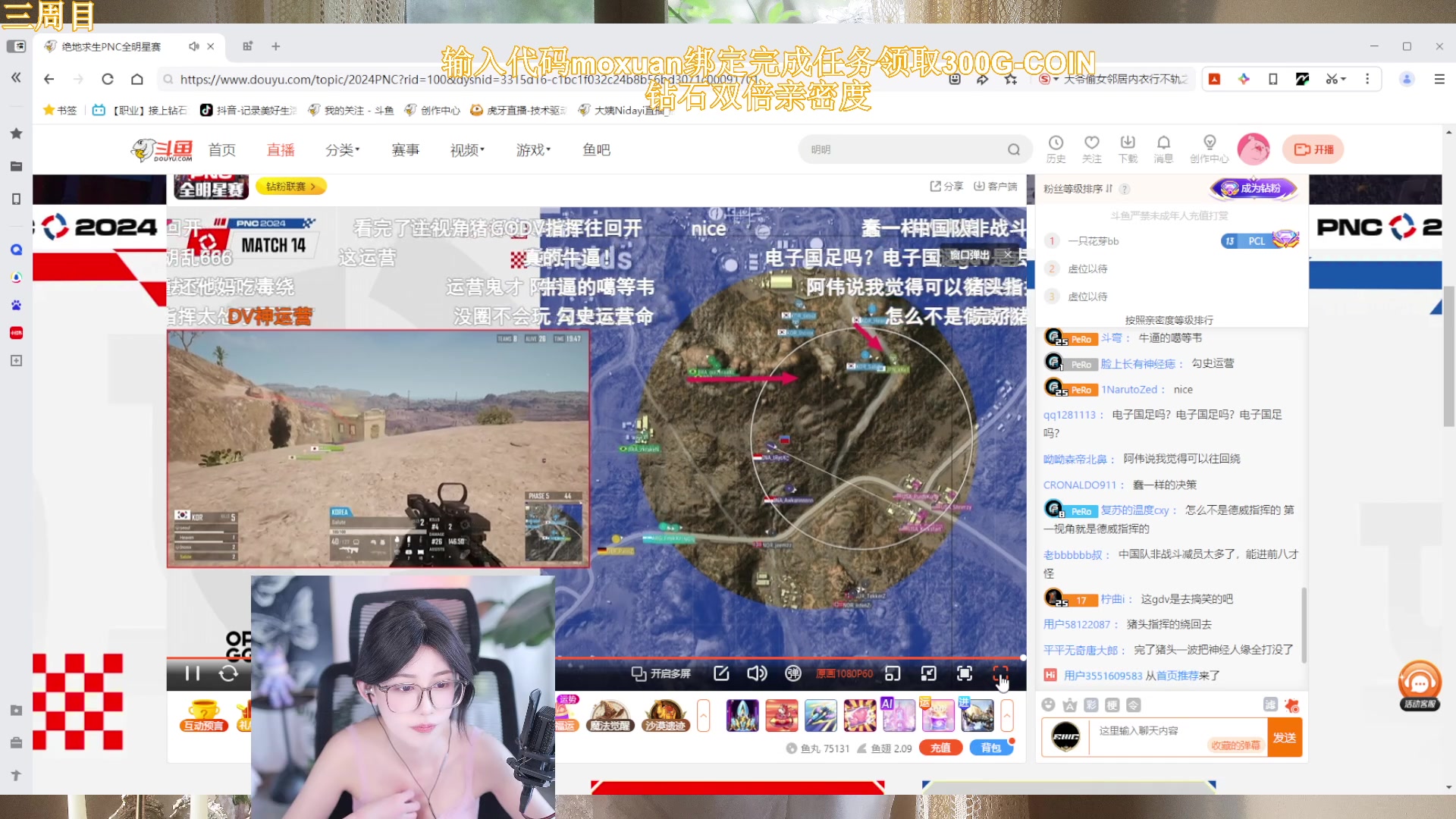Click the 分享 share link above player

tap(946, 186)
